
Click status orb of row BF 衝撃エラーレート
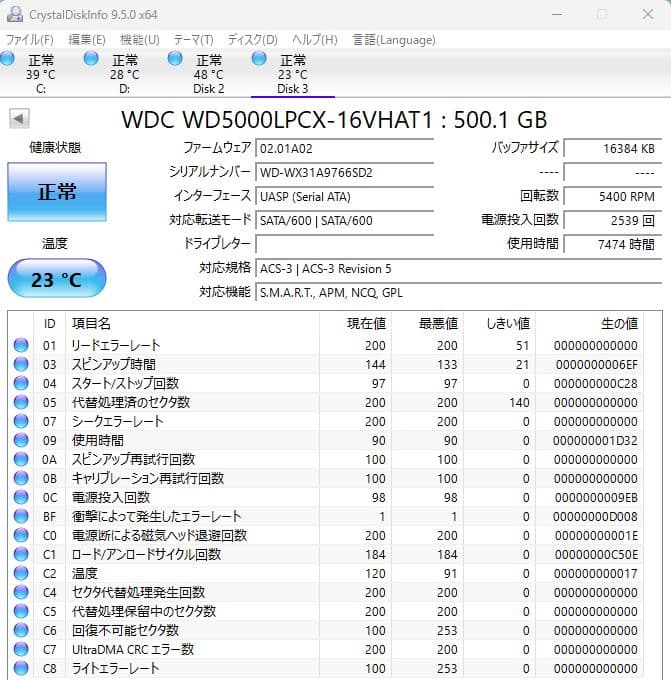[x=21, y=517]
